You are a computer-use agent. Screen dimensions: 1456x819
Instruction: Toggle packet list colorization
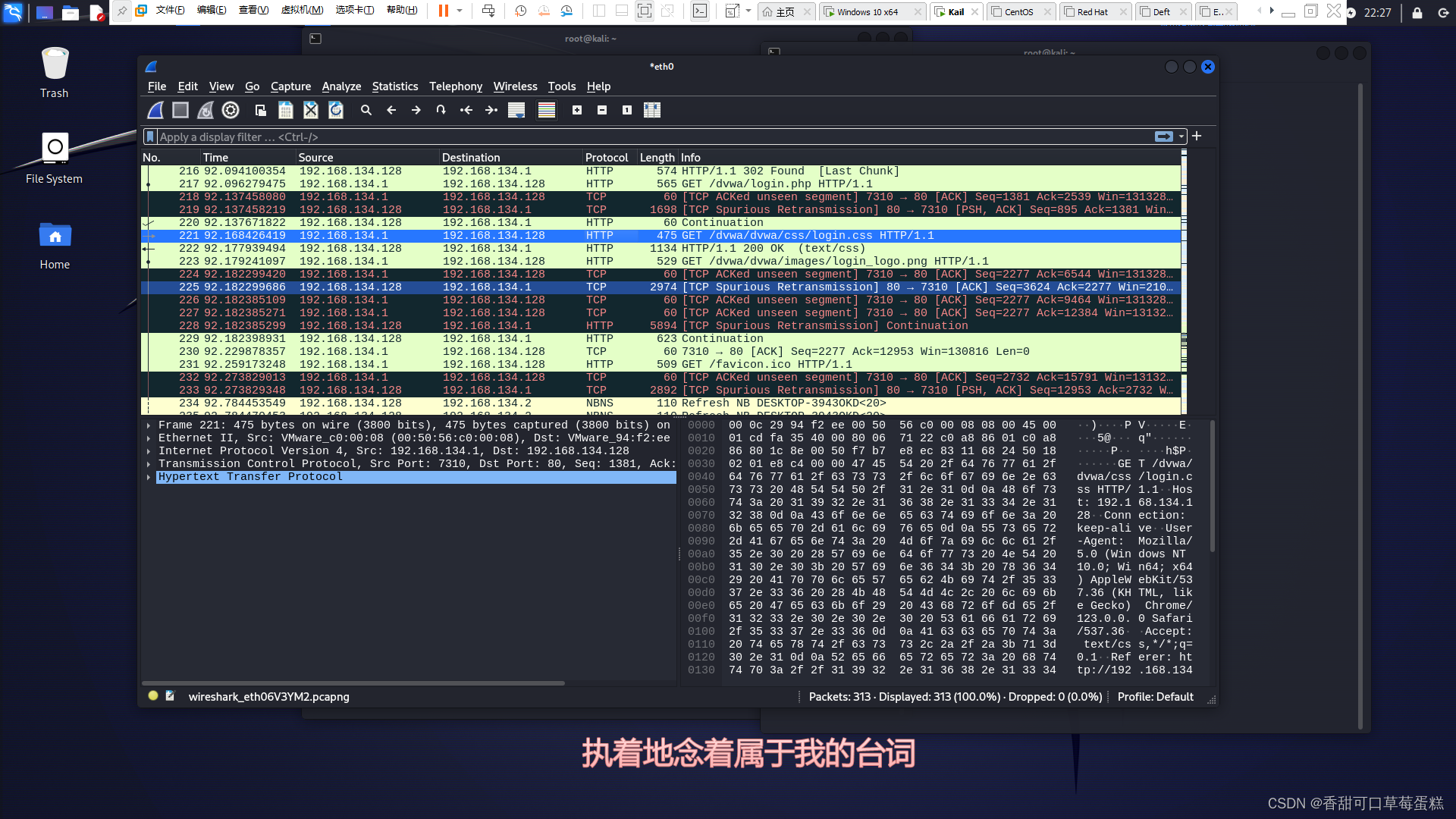pyautogui.click(x=547, y=111)
